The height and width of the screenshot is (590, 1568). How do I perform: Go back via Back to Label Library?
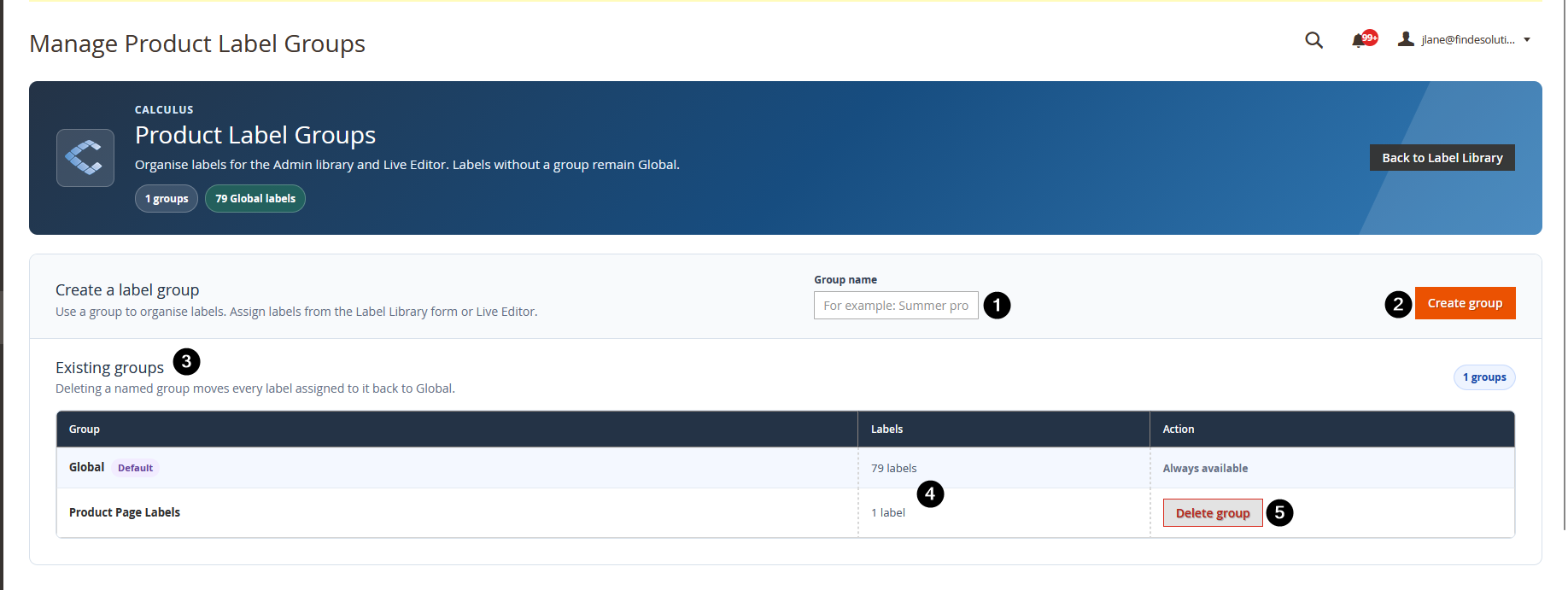[1442, 158]
